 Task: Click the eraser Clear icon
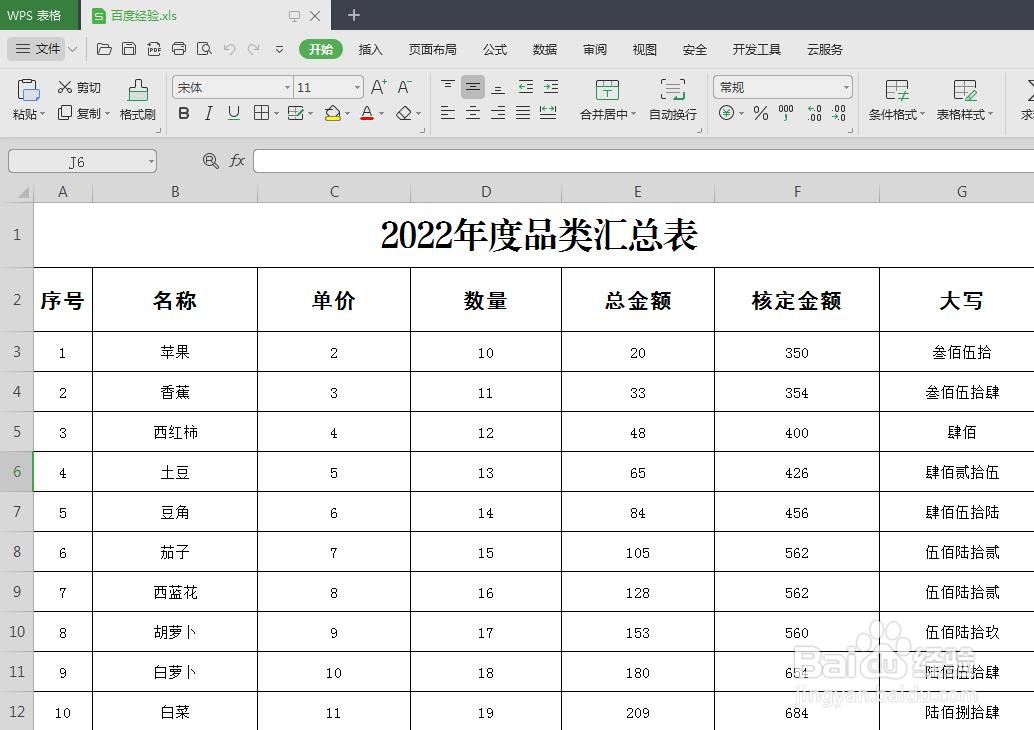click(404, 113)
